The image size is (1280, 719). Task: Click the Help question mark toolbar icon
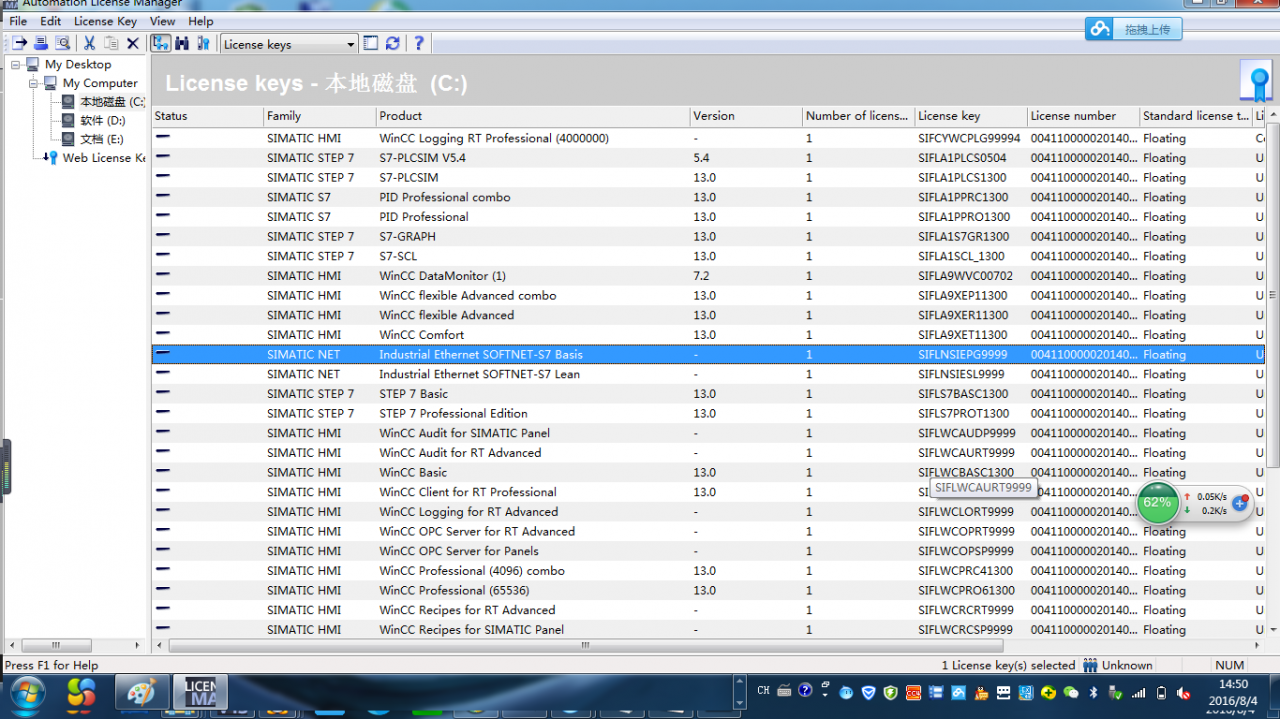coord(419,43)
